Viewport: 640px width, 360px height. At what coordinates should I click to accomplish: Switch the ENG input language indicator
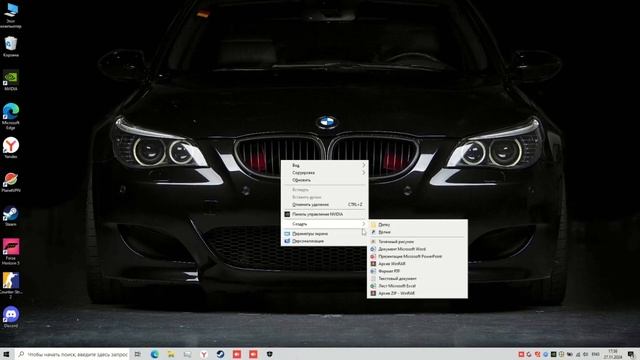click(596, 354)
